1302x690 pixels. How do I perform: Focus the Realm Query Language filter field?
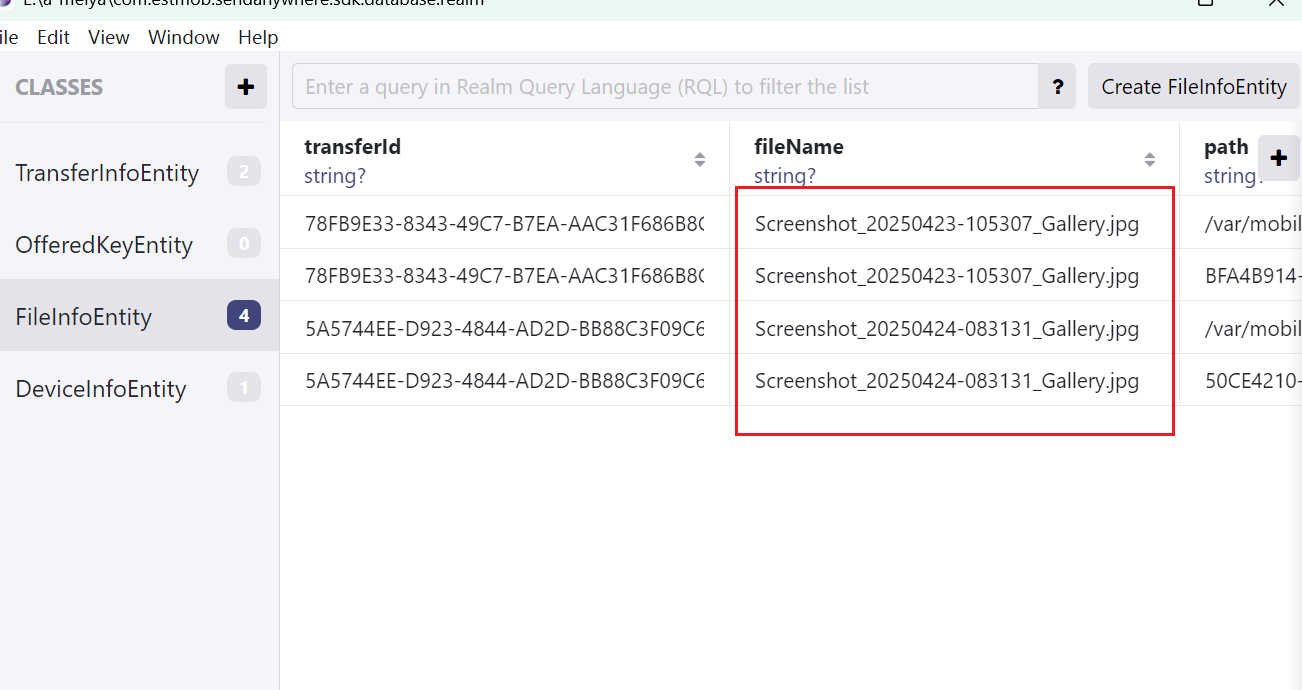pos(665,87)
